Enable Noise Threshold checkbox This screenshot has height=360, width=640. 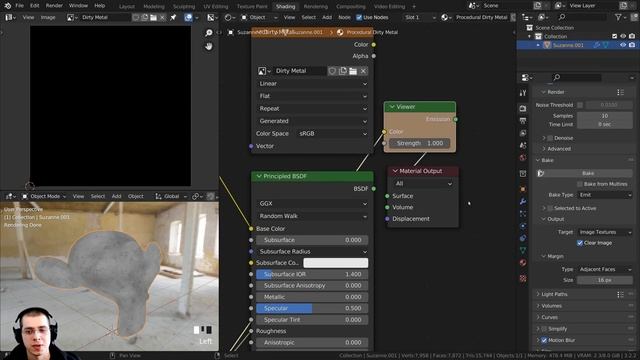coord(580,105)
